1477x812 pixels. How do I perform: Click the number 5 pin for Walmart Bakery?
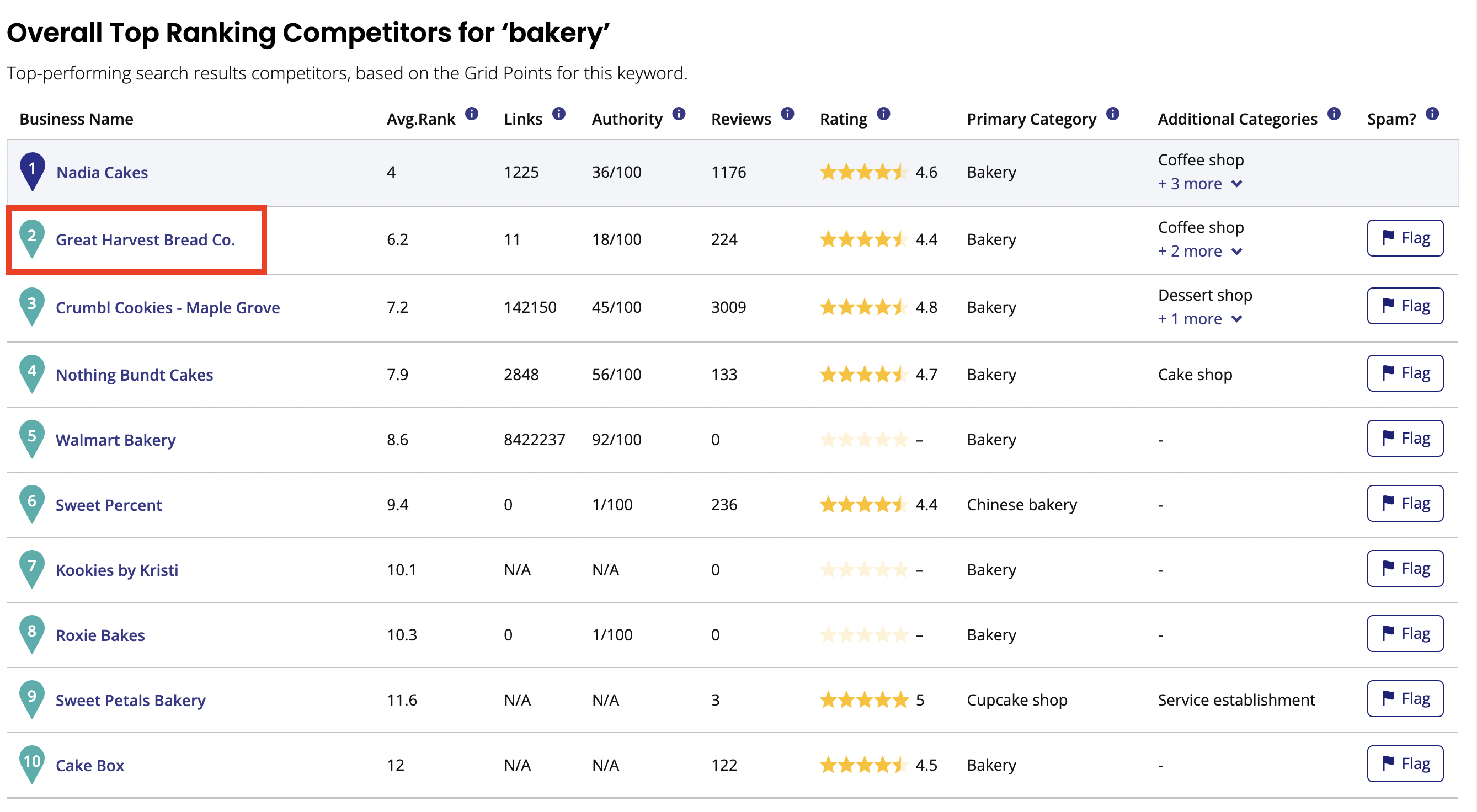pyautogui.click(x=32, y=439)
